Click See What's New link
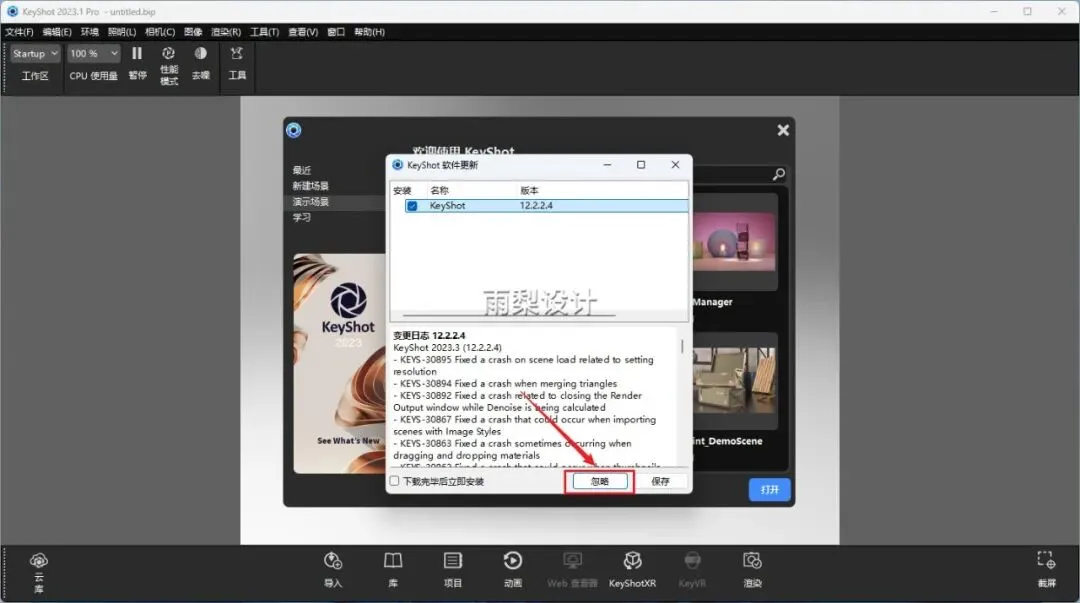 pyautogui.click(x=348, y=440)
